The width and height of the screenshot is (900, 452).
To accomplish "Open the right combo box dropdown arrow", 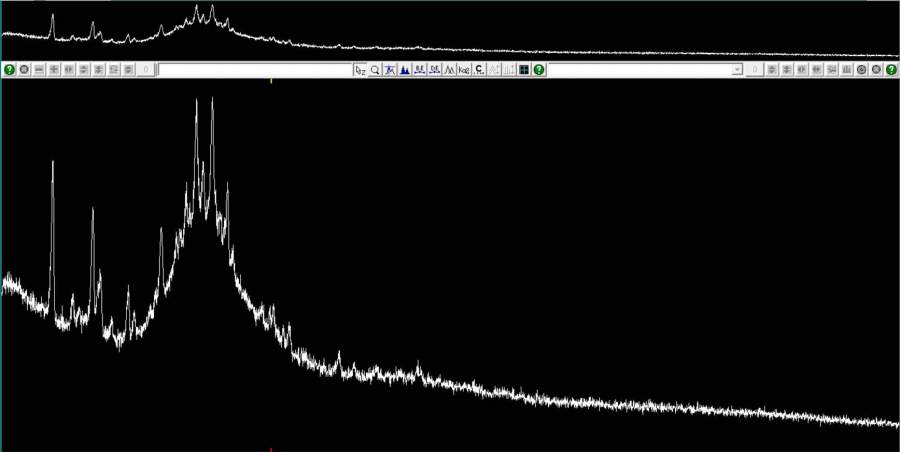I will [x=737, y=70].
